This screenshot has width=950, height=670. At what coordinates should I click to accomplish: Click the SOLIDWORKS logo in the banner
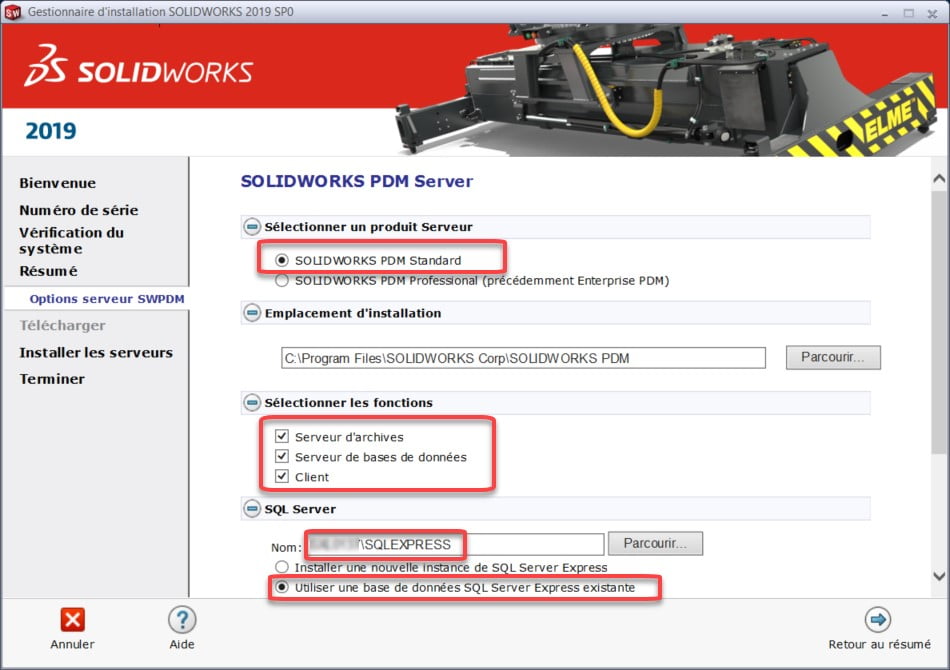(x=139, y=65)
